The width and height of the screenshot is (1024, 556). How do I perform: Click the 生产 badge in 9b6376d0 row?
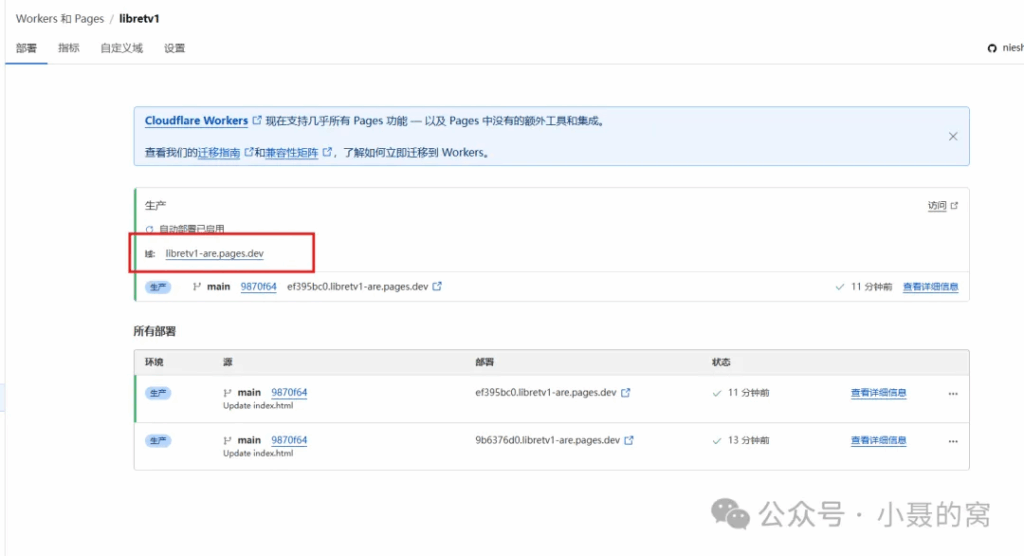(x=157, y=440)
